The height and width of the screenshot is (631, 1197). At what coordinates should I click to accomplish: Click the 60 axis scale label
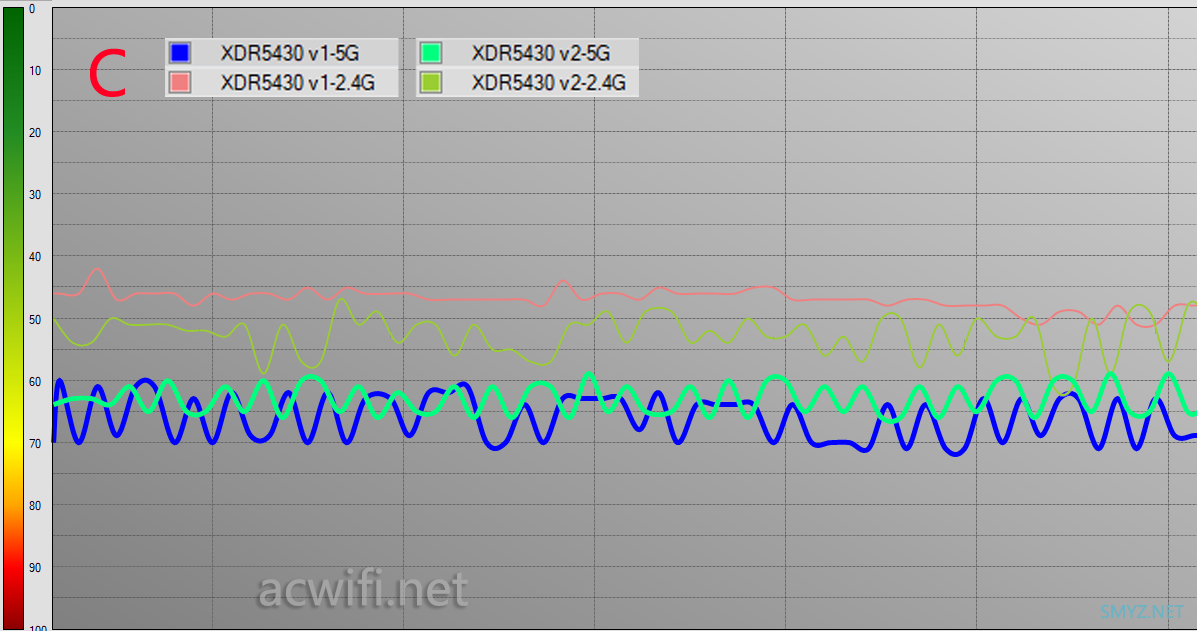[35, 381]
